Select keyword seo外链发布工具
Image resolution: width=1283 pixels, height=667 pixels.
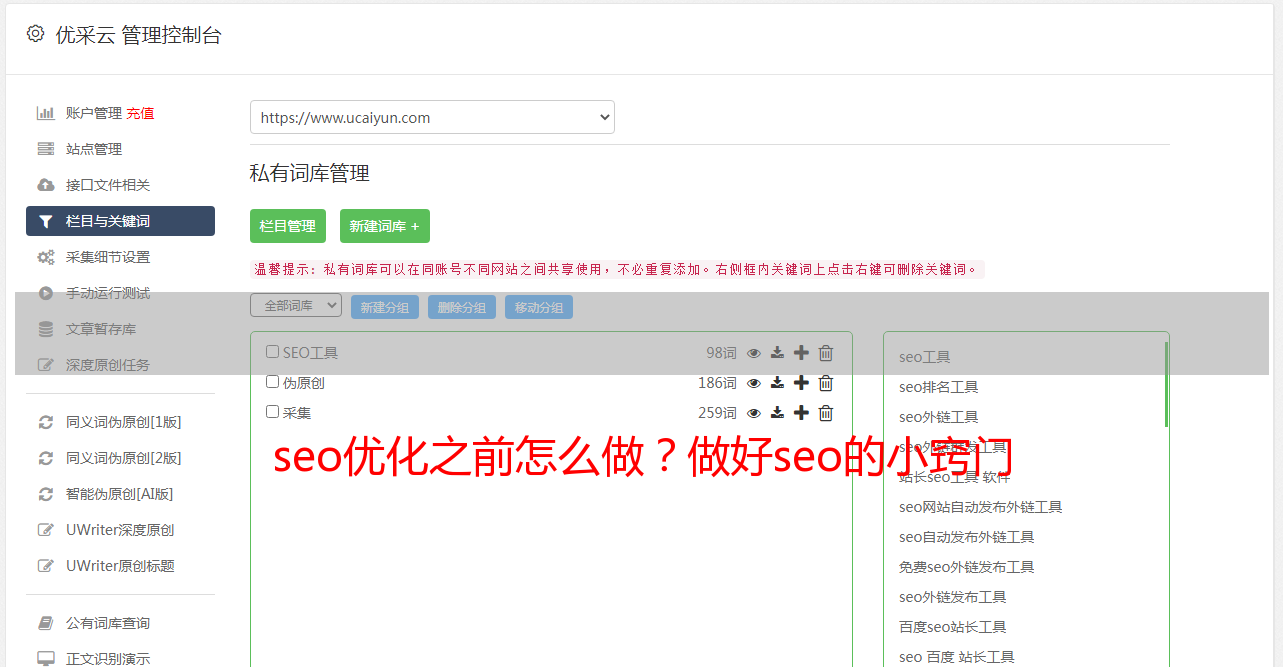pyautogui.click(x=952, y=597)
